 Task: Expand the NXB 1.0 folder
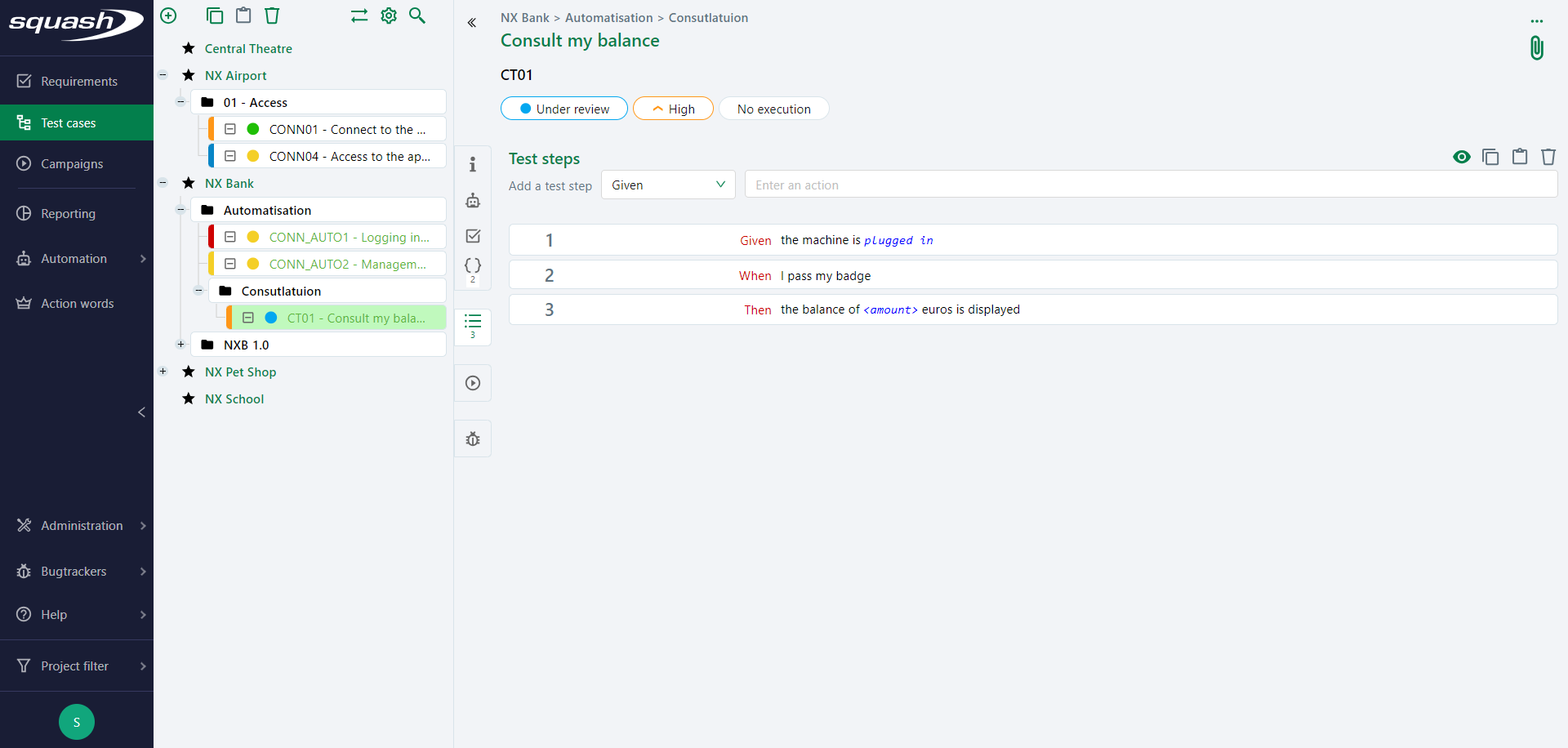(180, 344)
